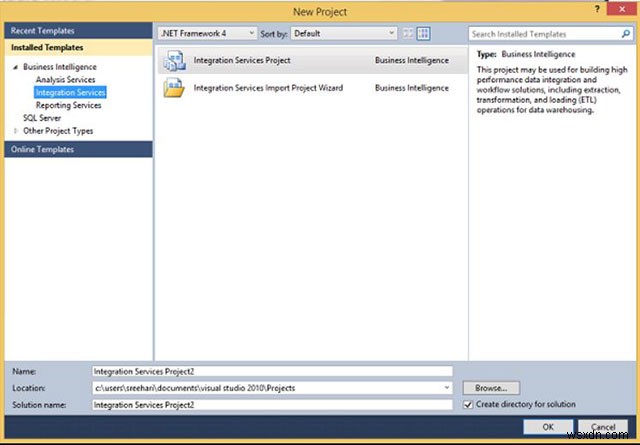Click the Integration Services Project template icon

[175, 60]
